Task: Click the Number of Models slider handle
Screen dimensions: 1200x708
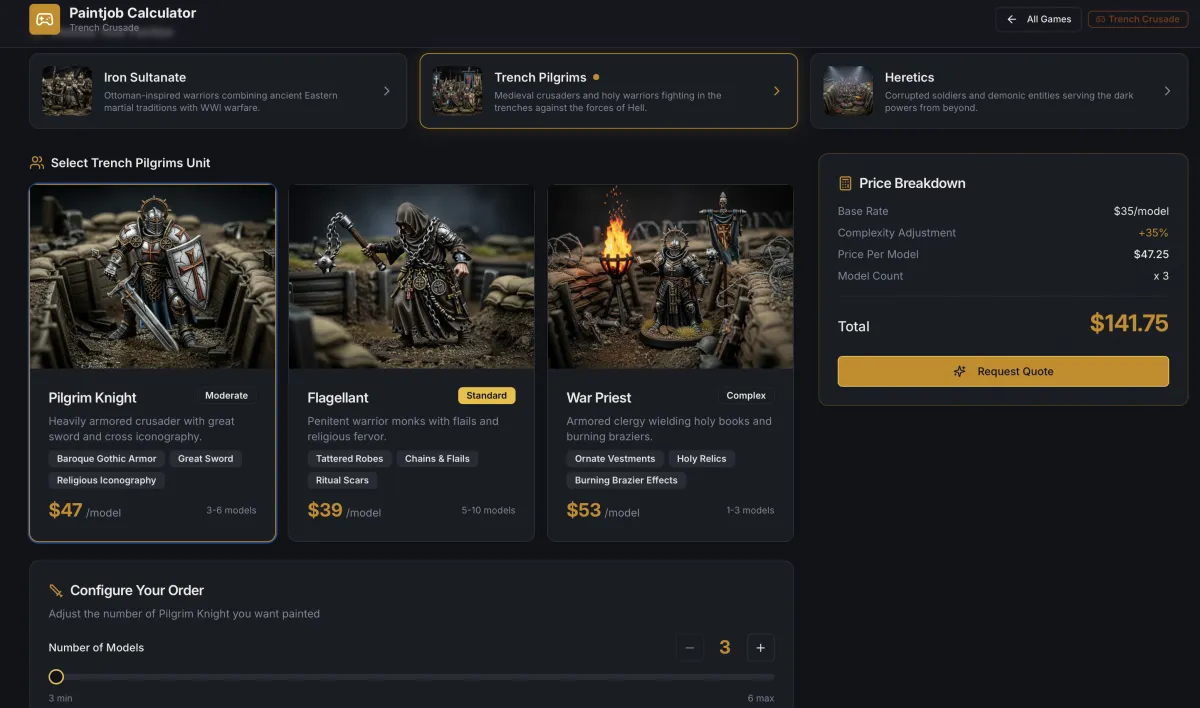Action: [56, 677]
